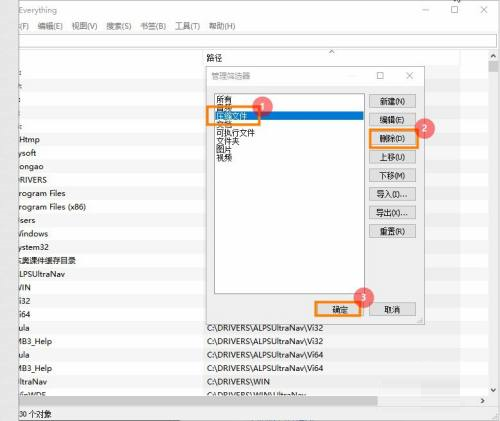Click horizontal scrollbar right arrow
Viewport: 500px width, 421px height.
(x=483, y=401)
